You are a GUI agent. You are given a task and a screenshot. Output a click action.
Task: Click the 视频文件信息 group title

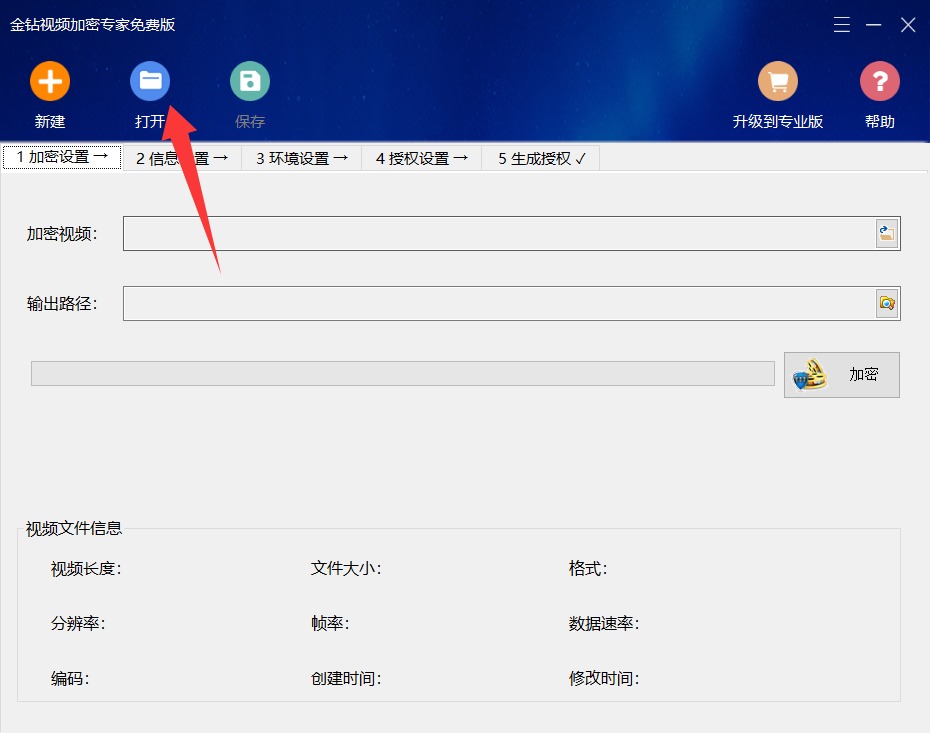[x=74, y=528]
